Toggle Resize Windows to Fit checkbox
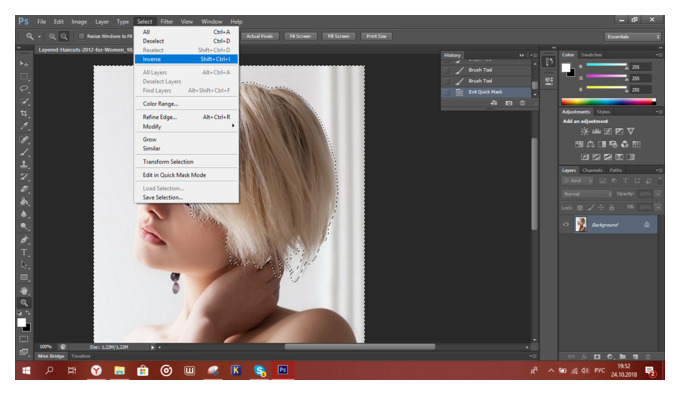The width and height of the screenshot is (680, 395). [81, 36]
